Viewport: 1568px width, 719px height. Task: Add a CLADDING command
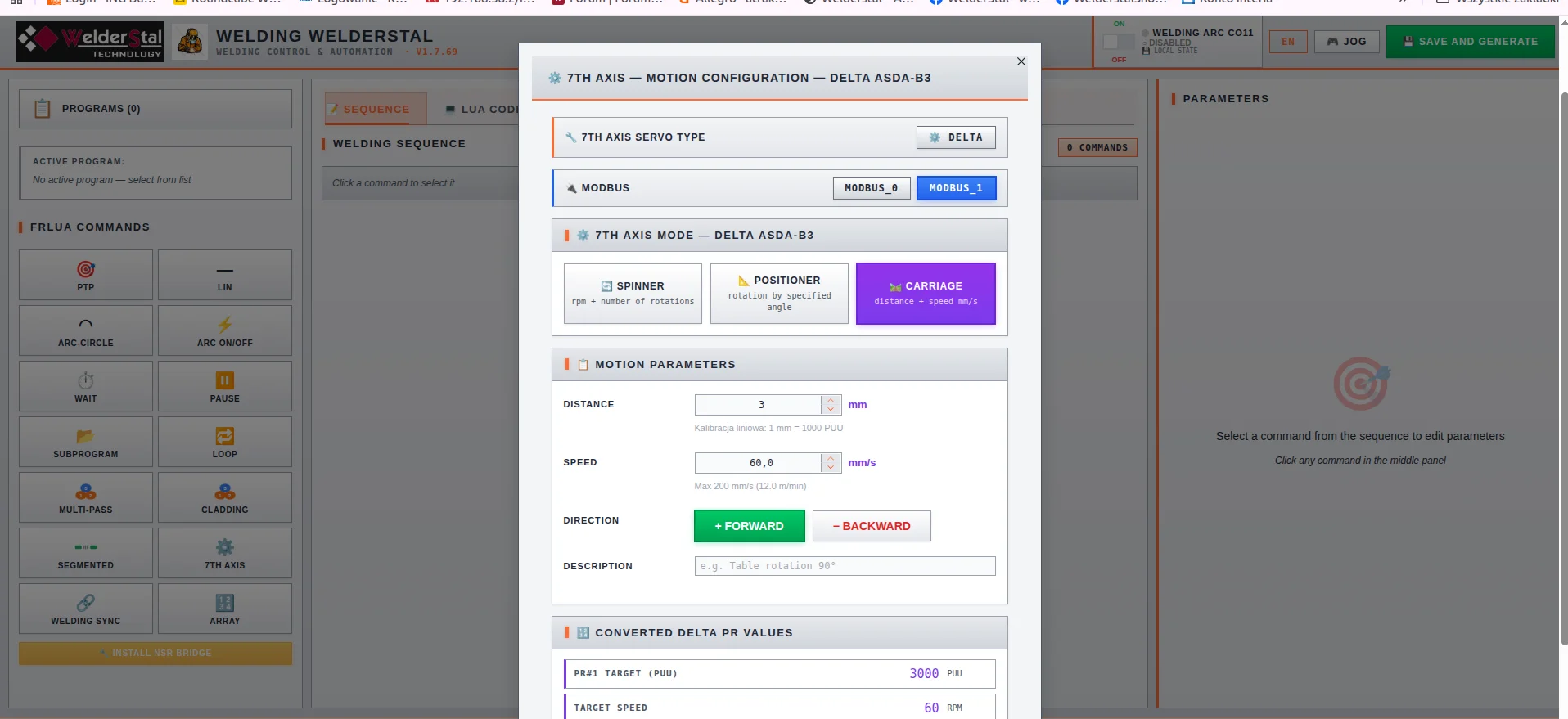(225, 497)
